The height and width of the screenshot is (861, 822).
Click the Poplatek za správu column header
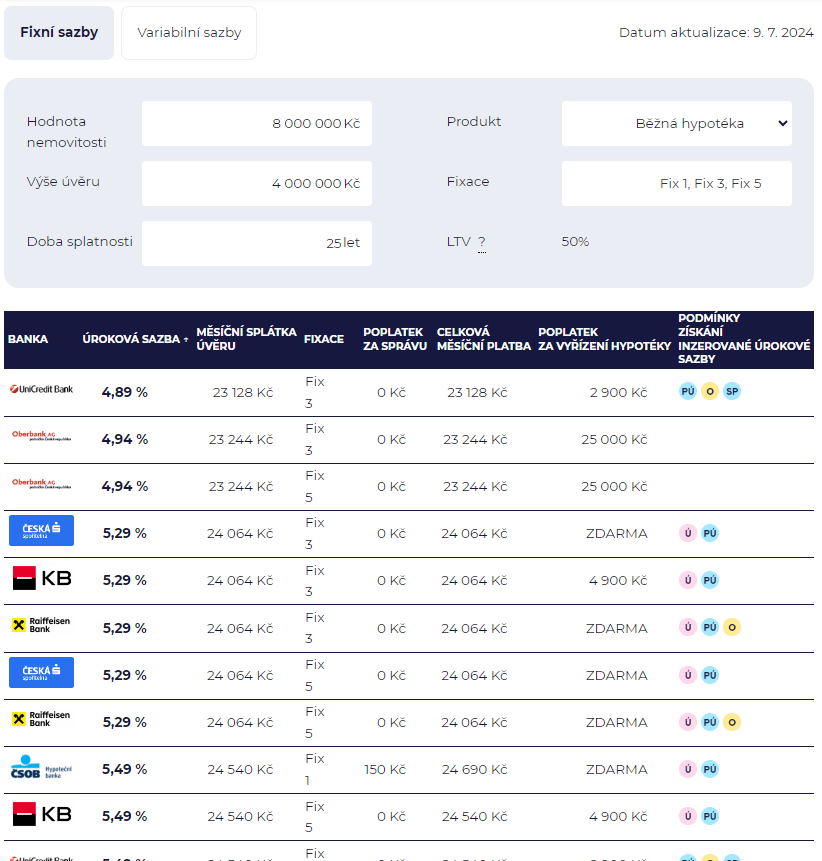pos(395,339)
